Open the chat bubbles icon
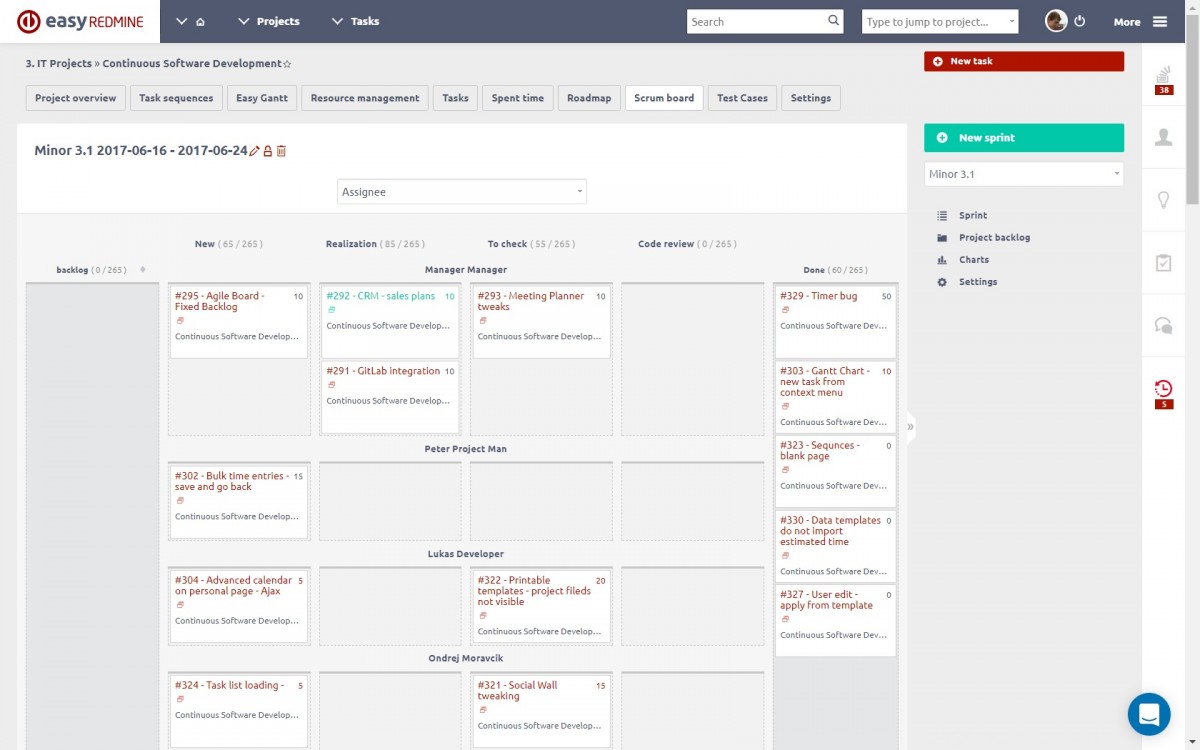 [x=1164, y=325]
